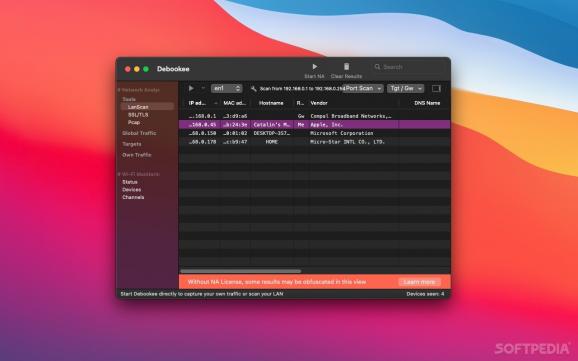
Task: Open Wi-Fi Status in the sidebar
Action: tap(130, 182)
